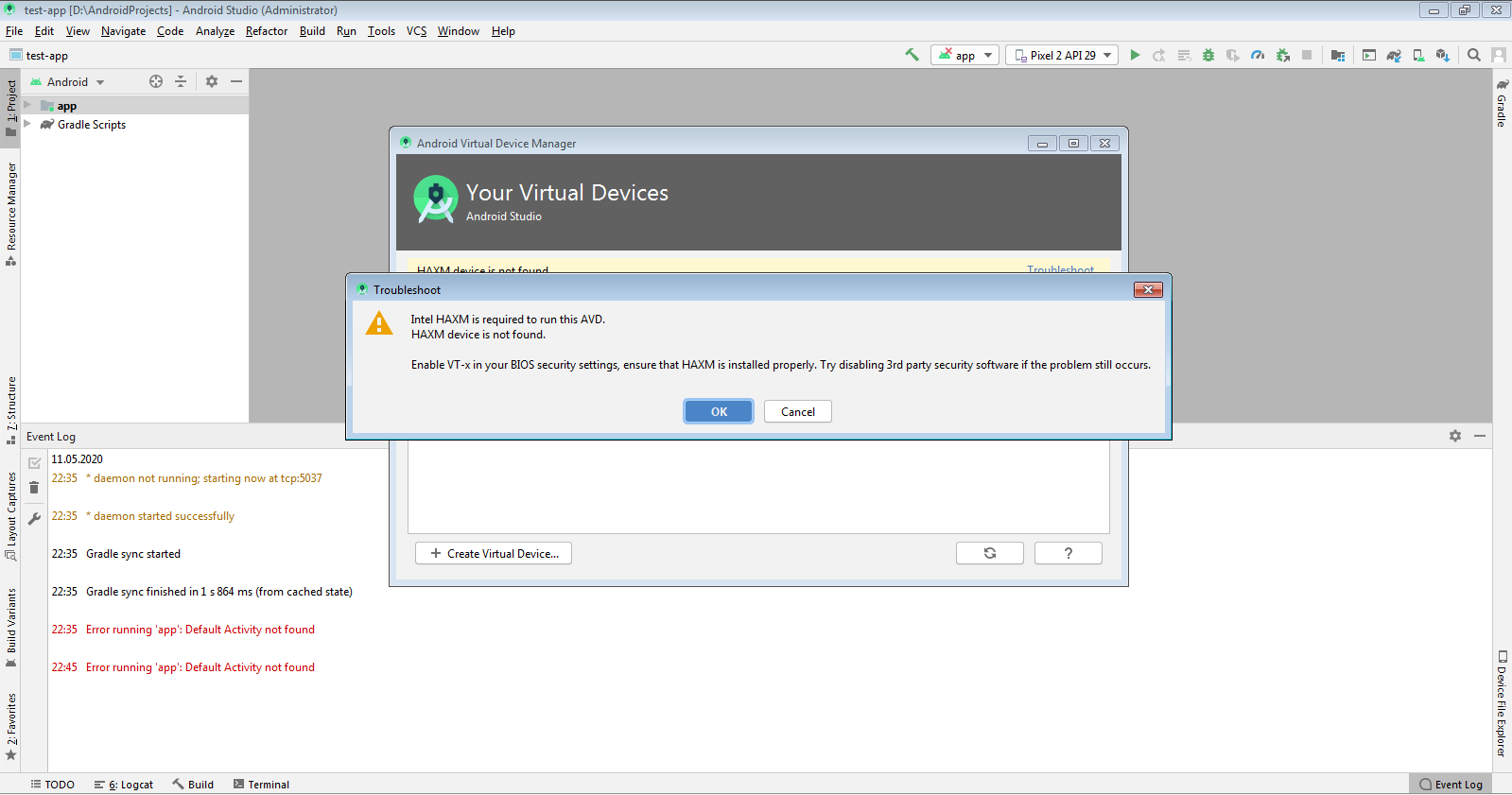
Task: Open the Terminal bottom tab
Action: pos(262,785)
